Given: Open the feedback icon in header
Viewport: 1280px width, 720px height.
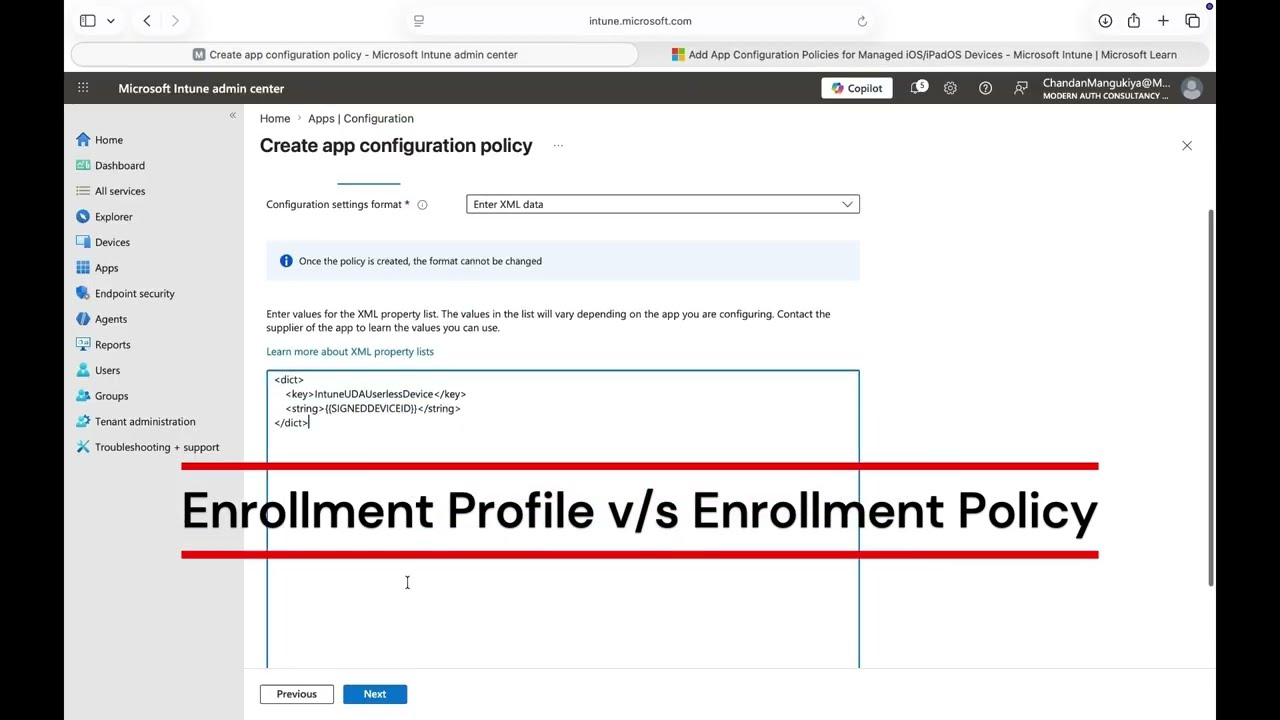Looking at the screenshot, I should 1020,88.
